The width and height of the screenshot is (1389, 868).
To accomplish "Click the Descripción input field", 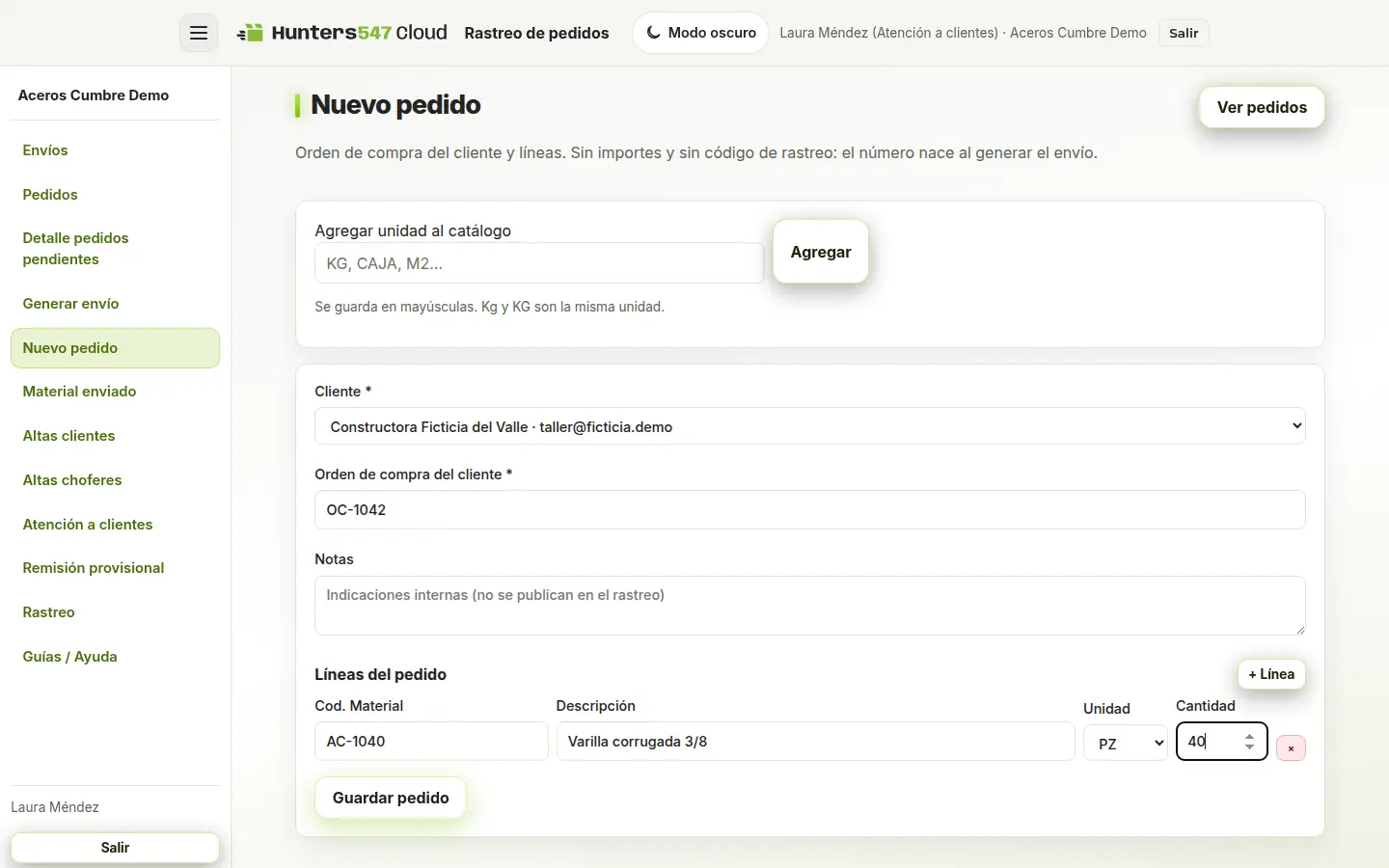I will tap(815, 742).
